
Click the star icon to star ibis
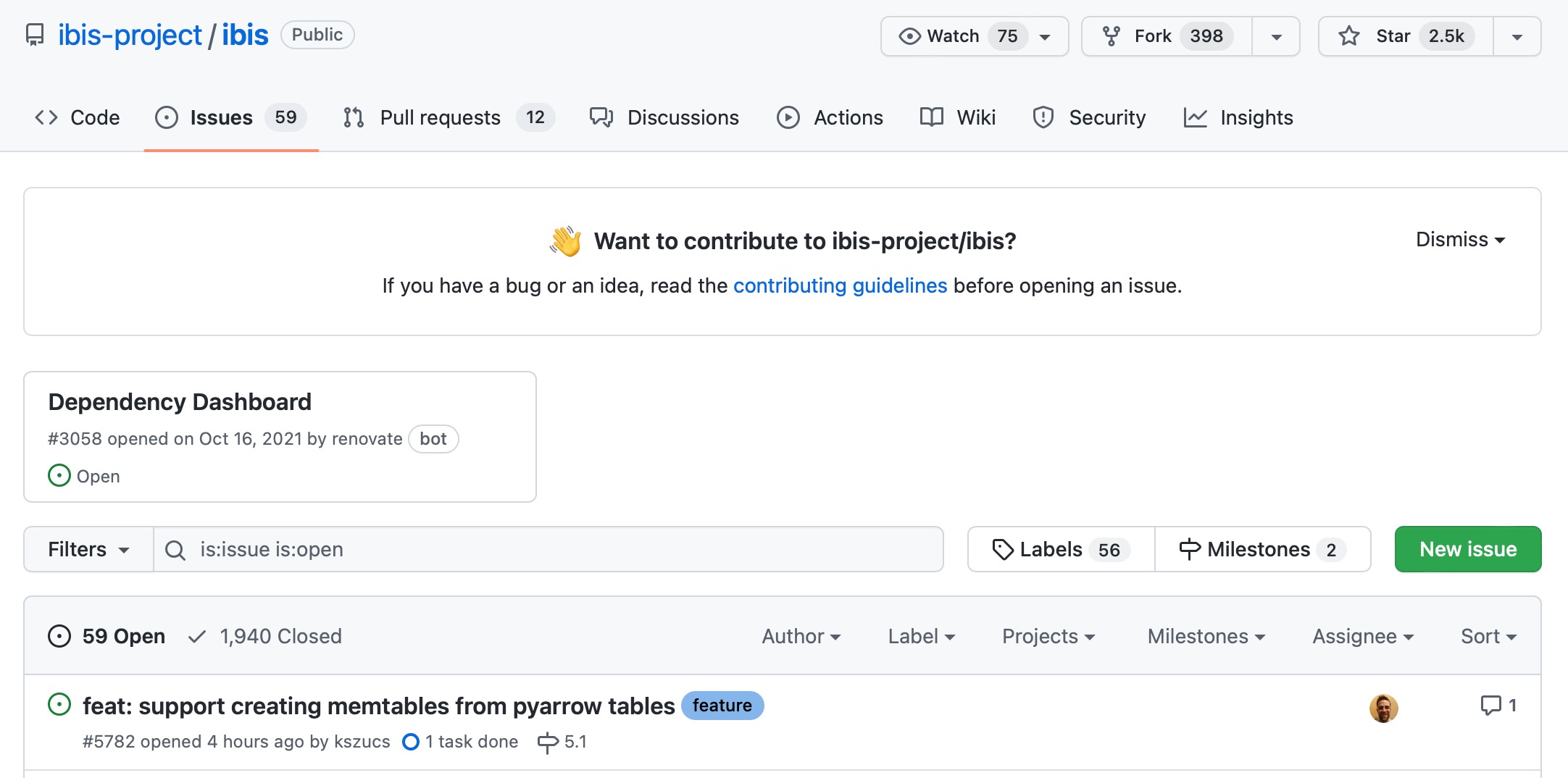click(x=1349, y=36)
